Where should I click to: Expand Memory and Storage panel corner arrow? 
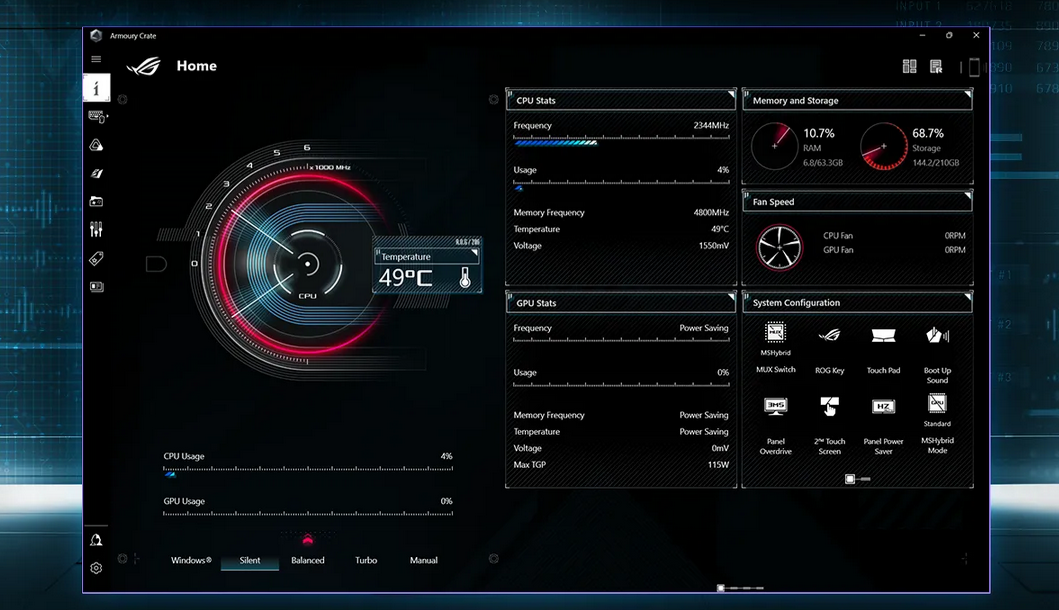point(968,94)
